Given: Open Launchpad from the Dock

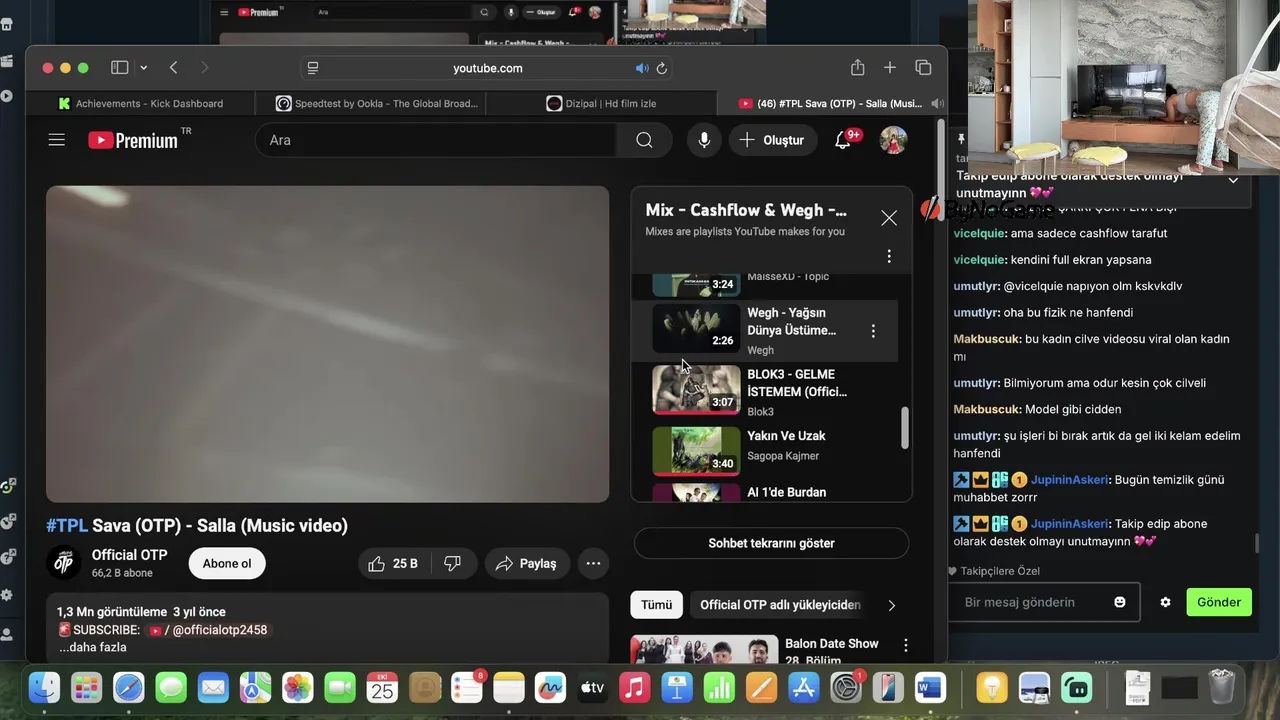Looking at the screenshot, I should pos(86,687).
